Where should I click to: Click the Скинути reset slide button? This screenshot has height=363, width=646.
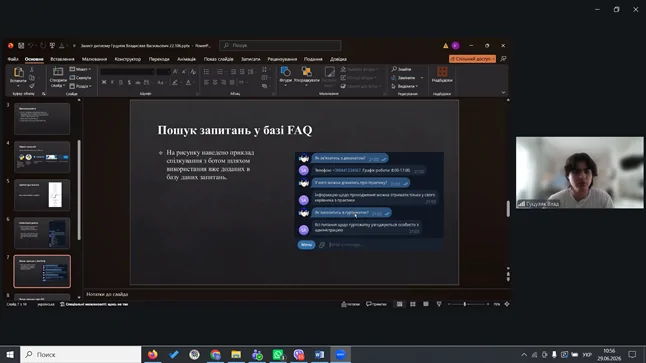(x=80, y=77)
